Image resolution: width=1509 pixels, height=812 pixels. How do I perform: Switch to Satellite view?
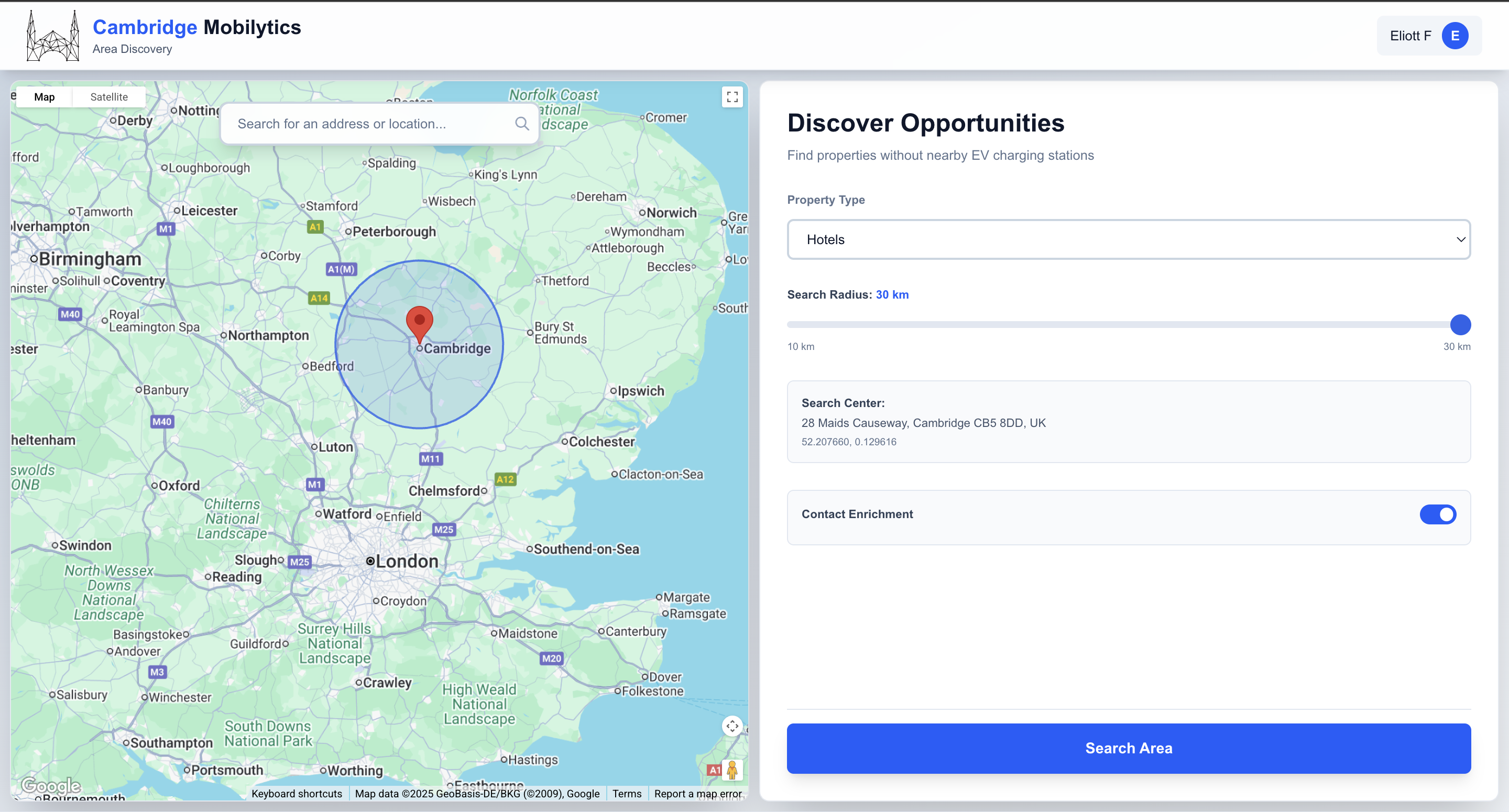coord(108,97)
